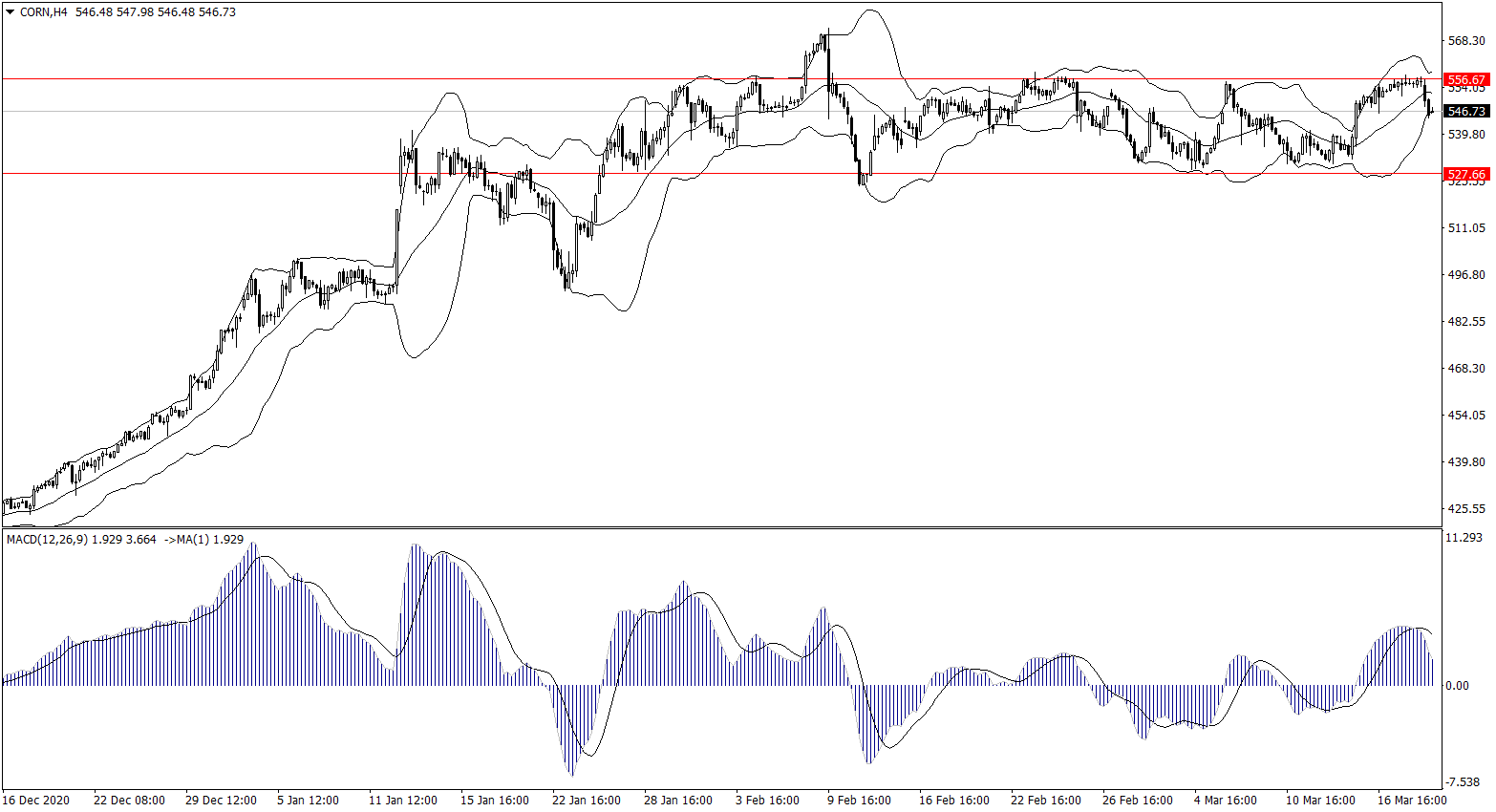Click 11.293 on the MACD scale

click(x=1464, y=538)
